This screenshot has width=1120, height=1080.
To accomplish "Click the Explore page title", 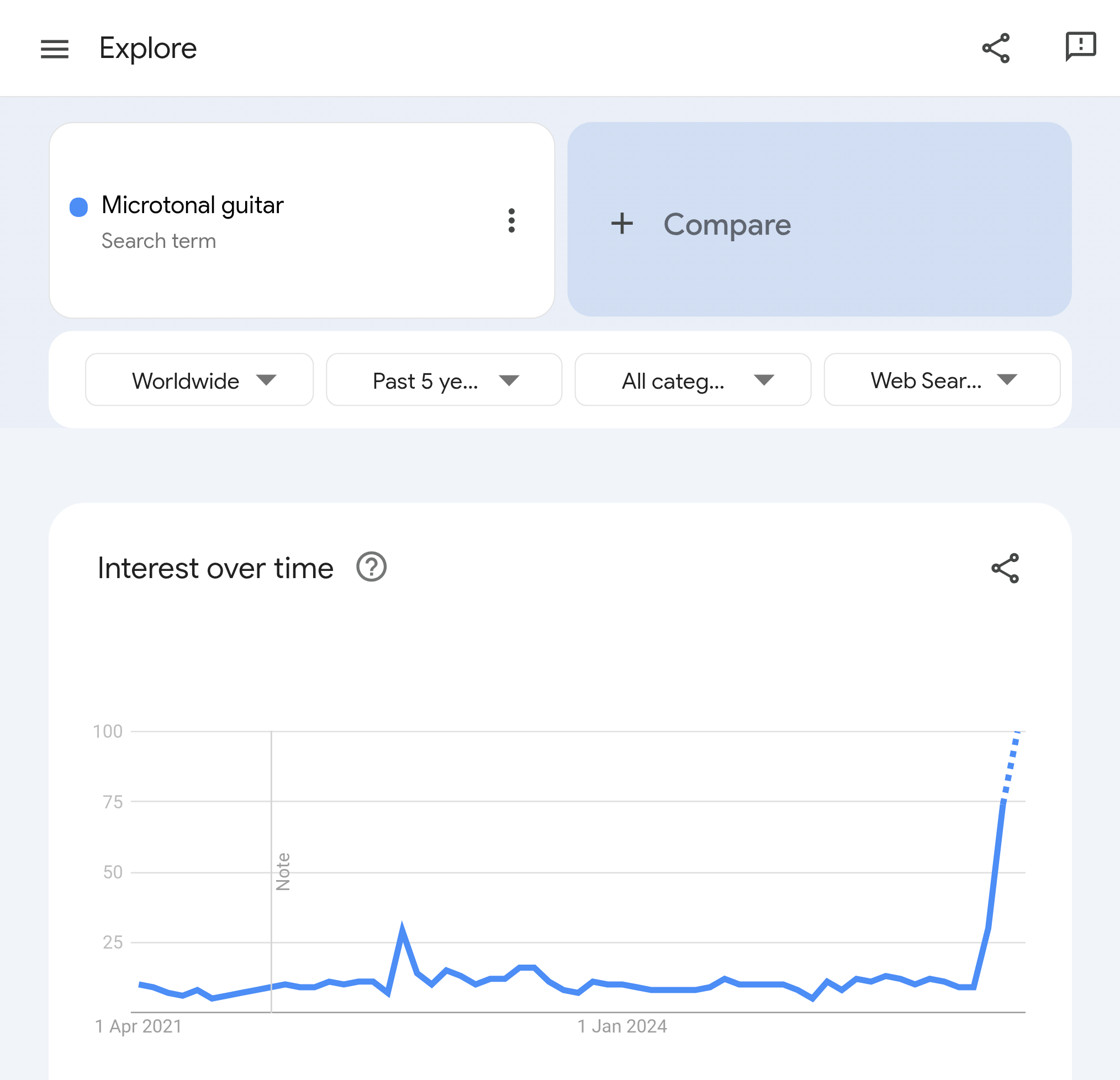I will tap(148, 49).
